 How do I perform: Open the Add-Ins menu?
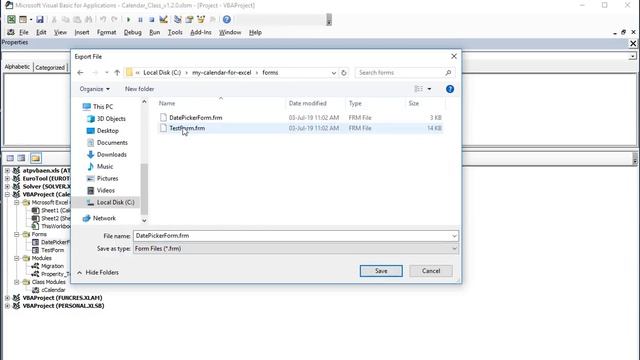tap(201, 32)
